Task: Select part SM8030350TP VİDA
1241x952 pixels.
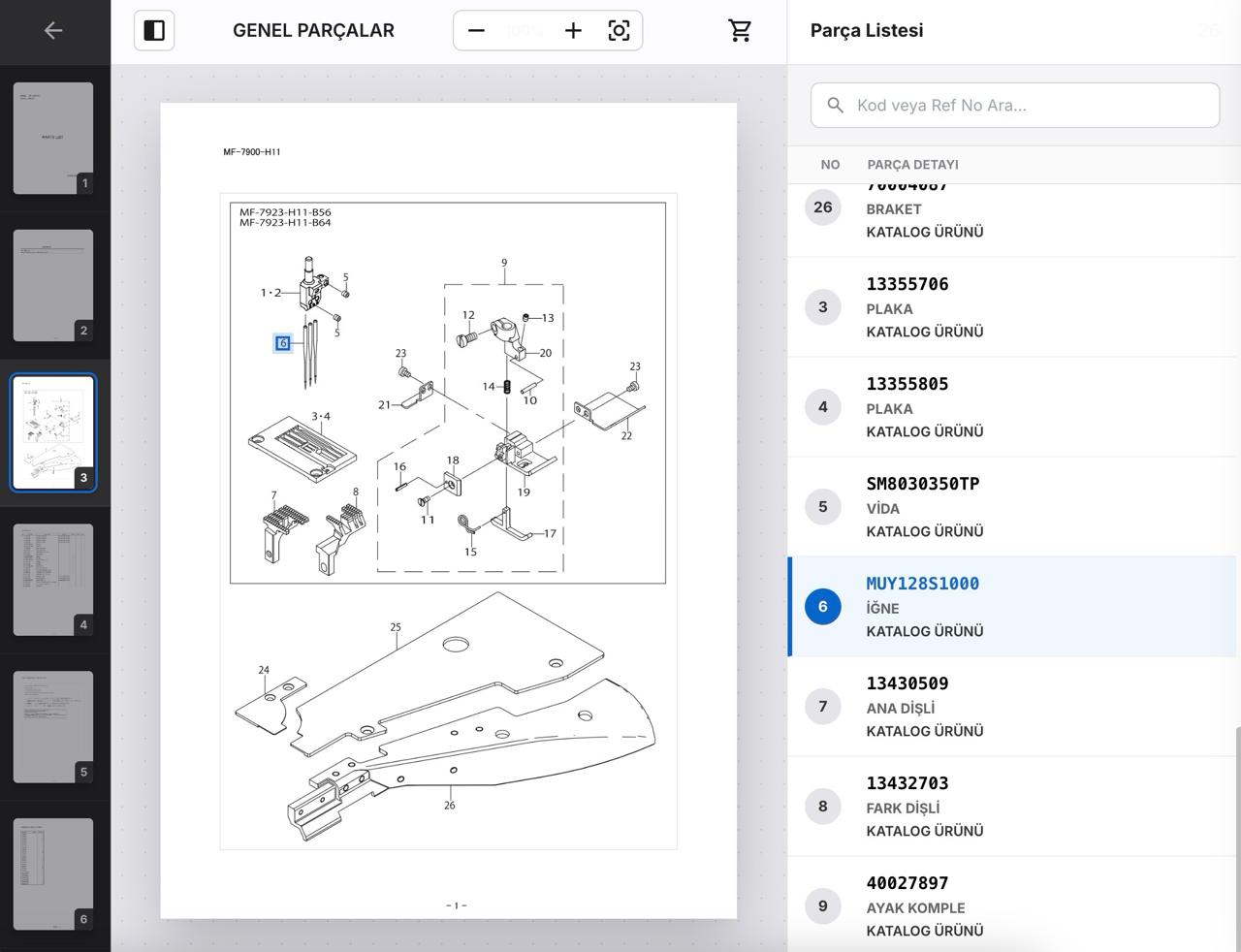Action: click(1011, 507)
